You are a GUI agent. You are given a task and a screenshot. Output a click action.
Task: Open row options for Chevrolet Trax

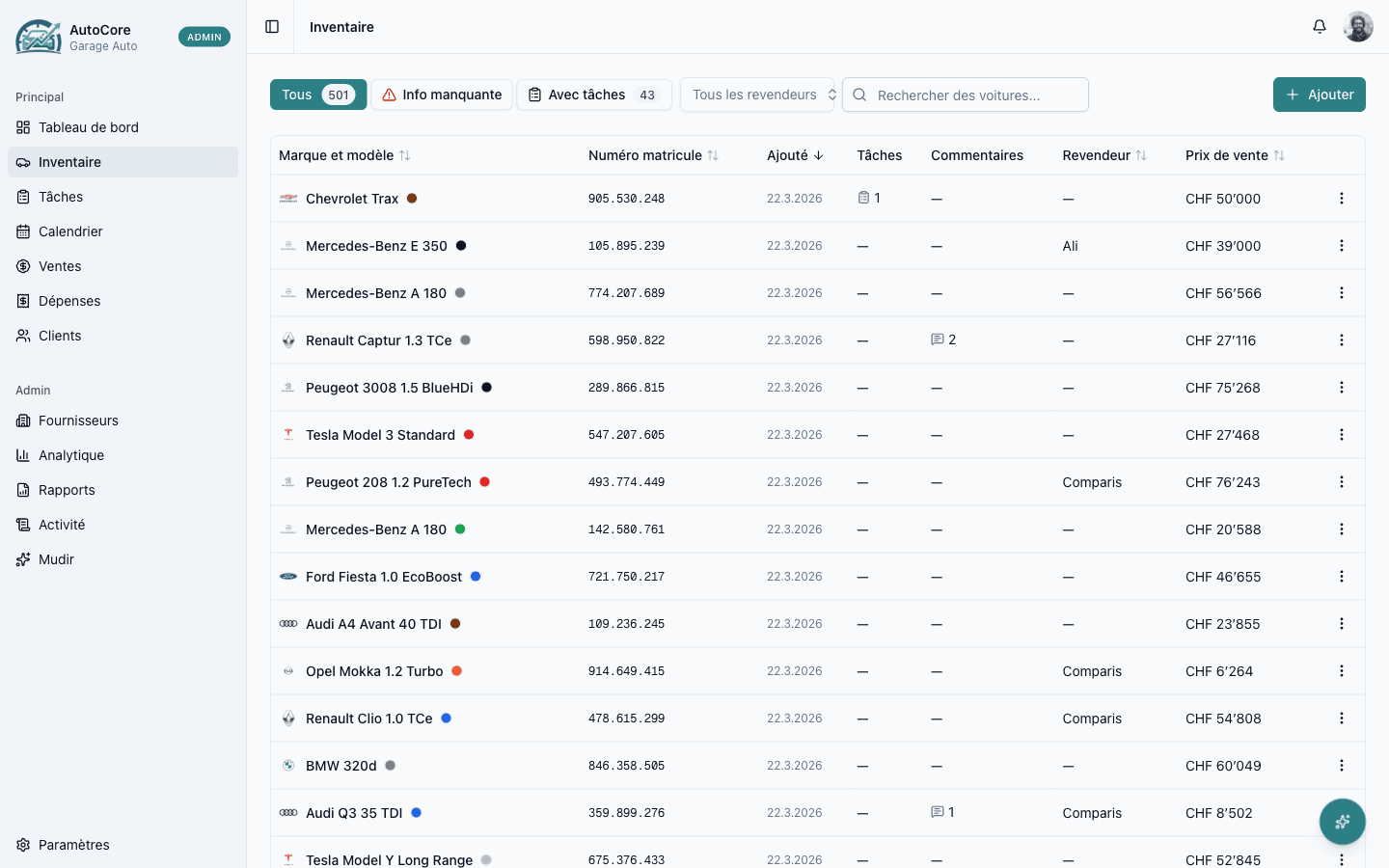tap(1341, 199)
